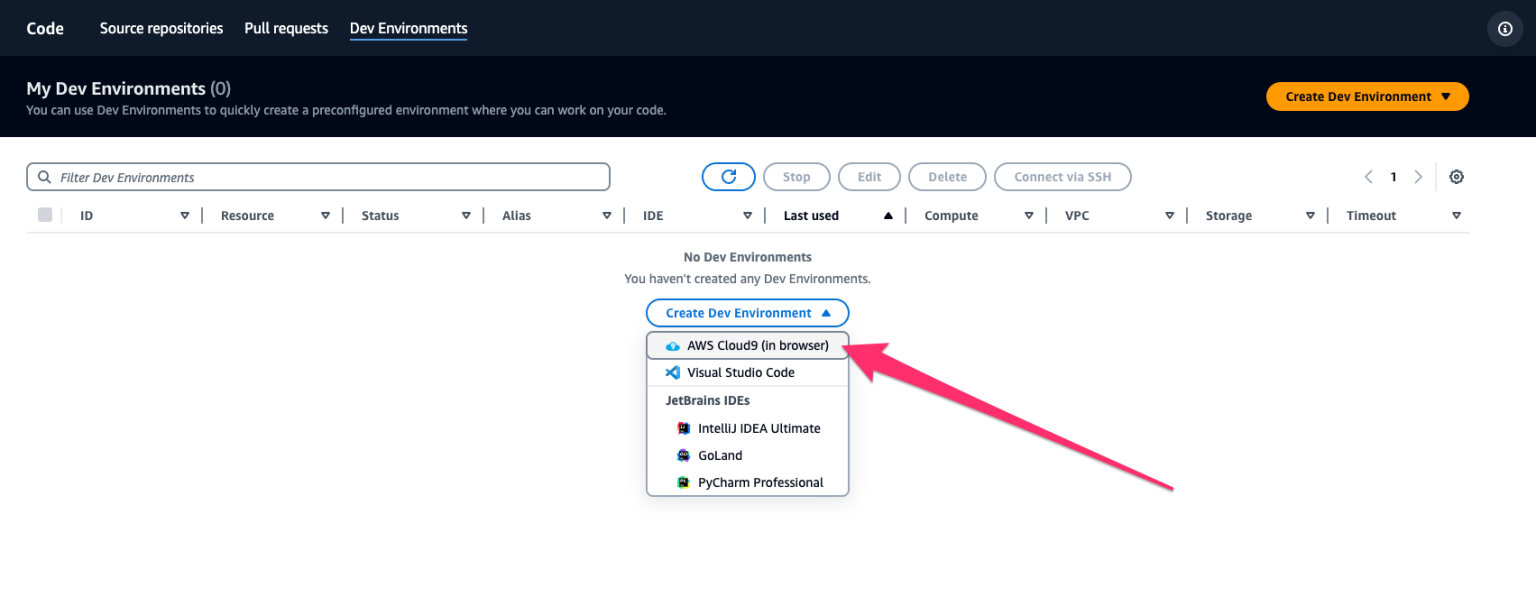The width and height of the screenshot is (1536, 606).
Task: Open the ID column filter arrow
Action: (185, 216)
